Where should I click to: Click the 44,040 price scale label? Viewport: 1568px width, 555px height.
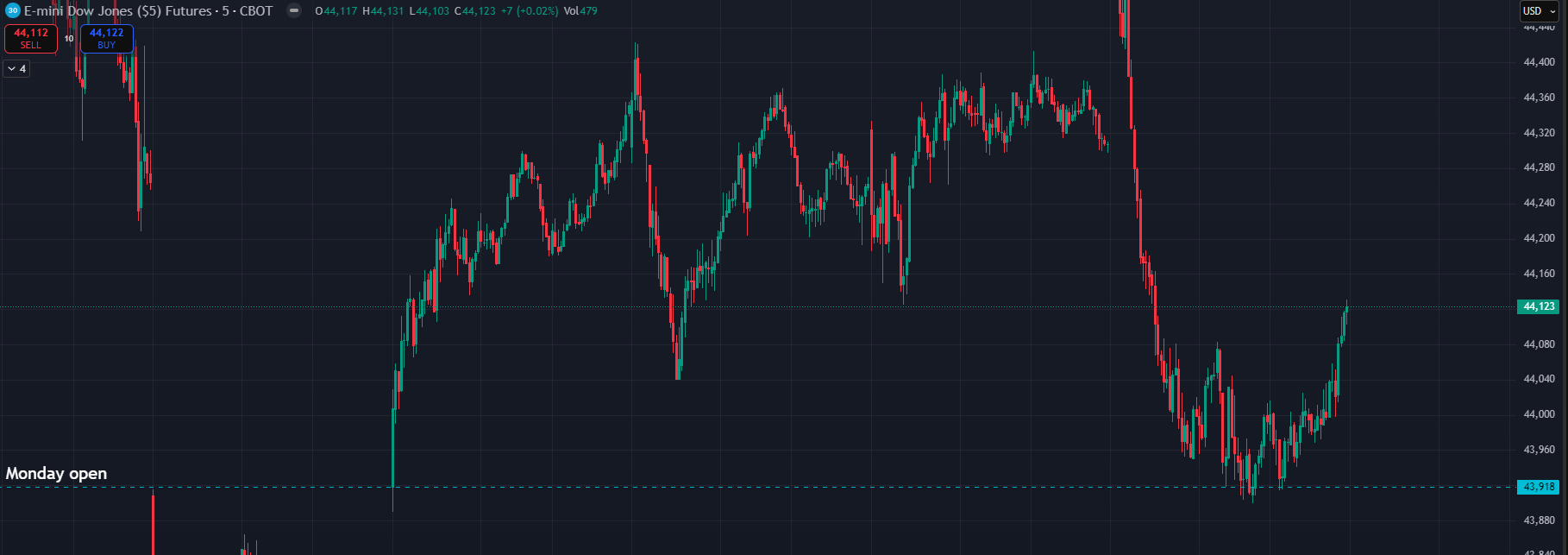[1540, 379]
